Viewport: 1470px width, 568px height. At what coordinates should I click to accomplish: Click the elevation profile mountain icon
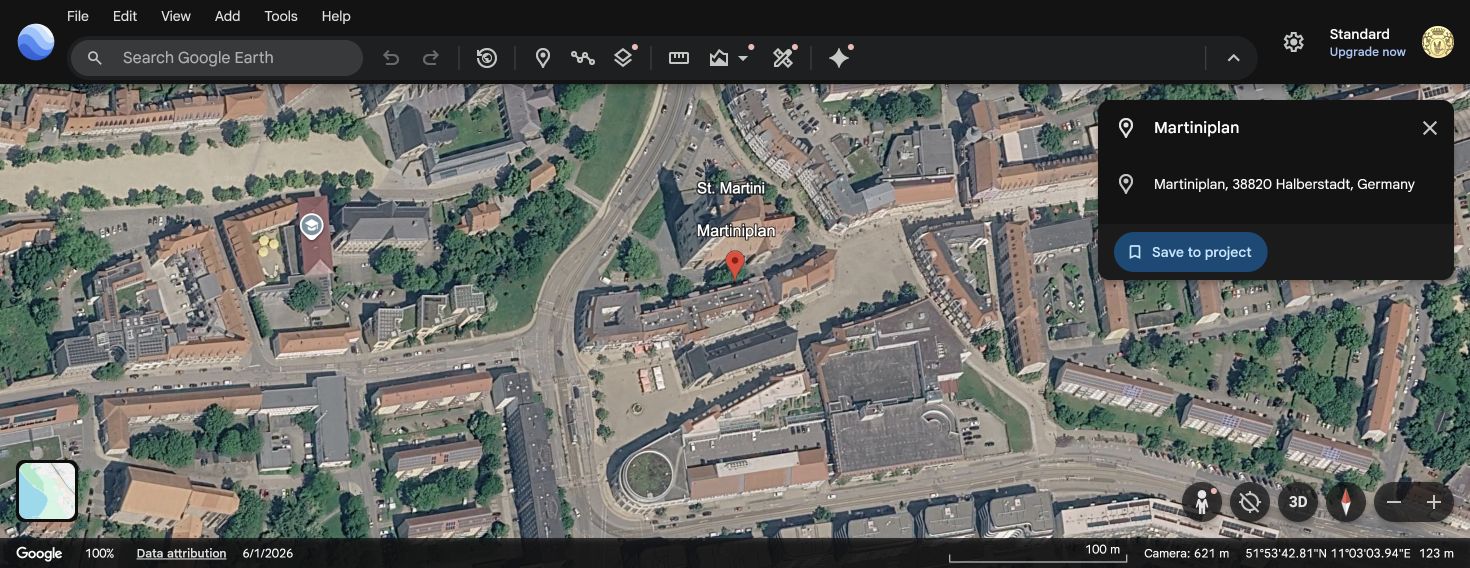(719, 58)
